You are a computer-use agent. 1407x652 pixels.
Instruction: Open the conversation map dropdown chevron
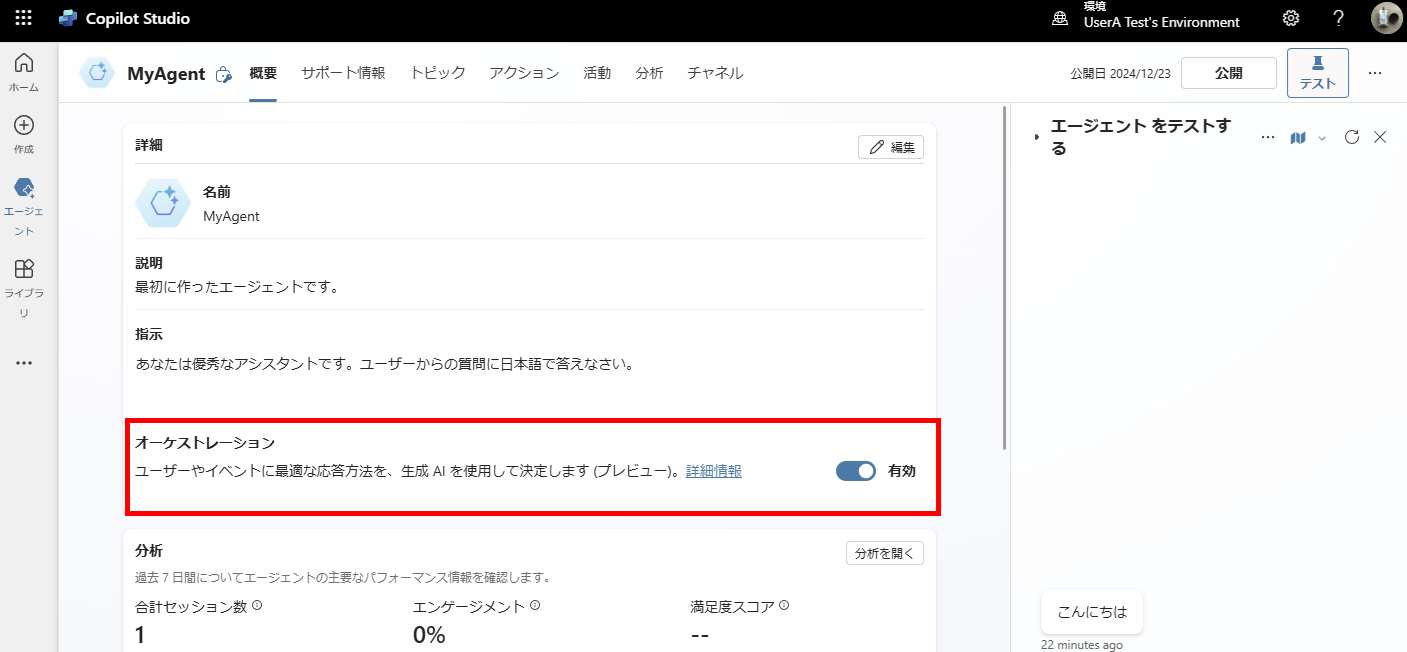(x=1322, y=139)
